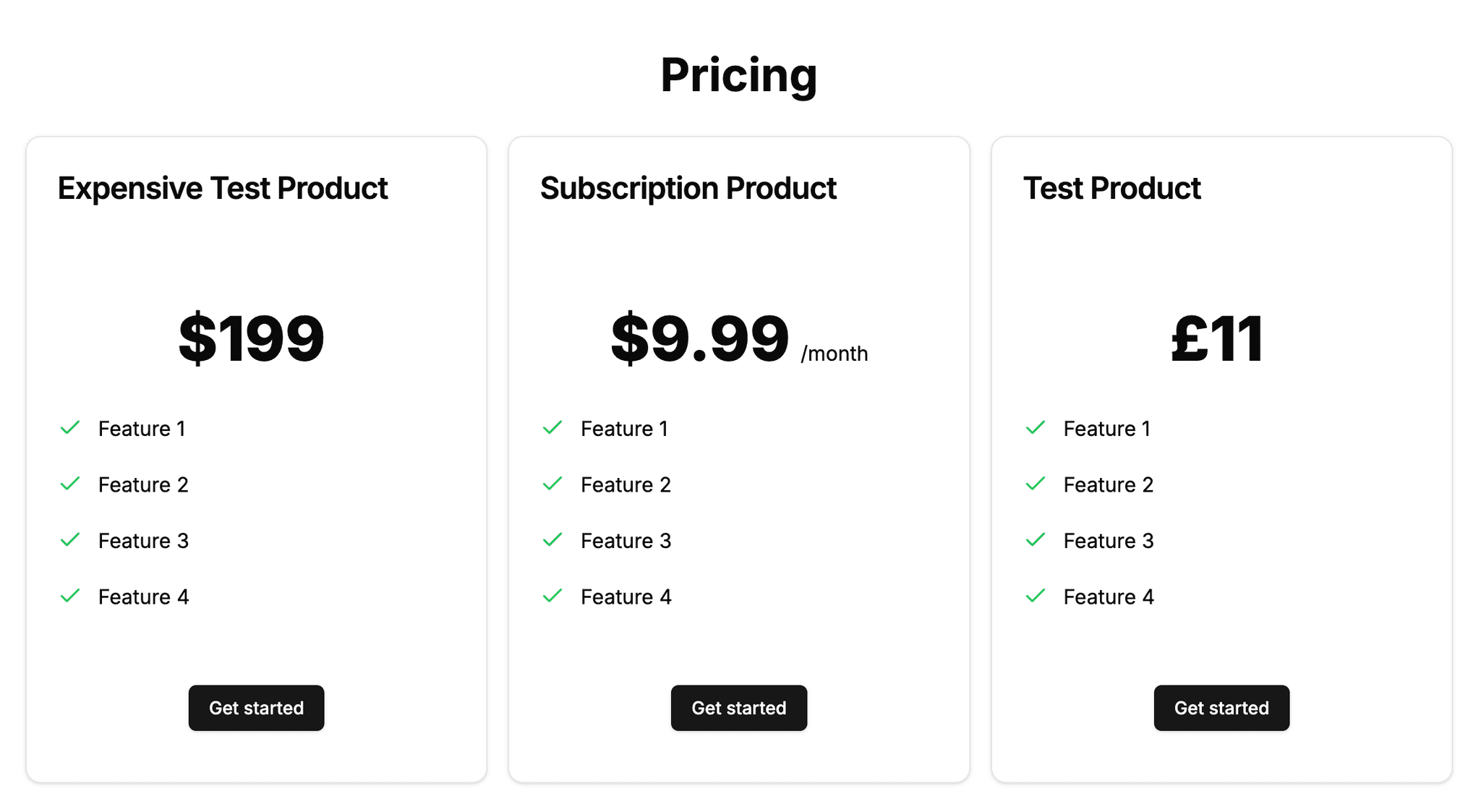Select the Test Product card title

pyautogui.click(x=1111, y=188)
